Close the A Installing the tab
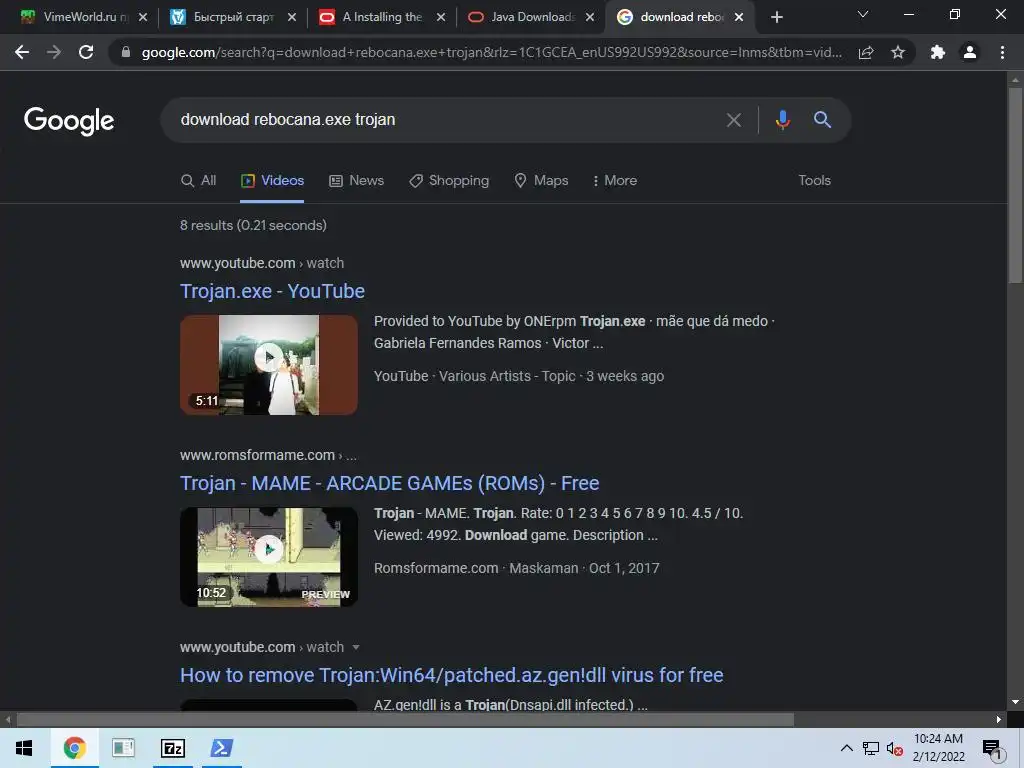The width and height of the screenshot is (1024, 768). coord(441,17)
